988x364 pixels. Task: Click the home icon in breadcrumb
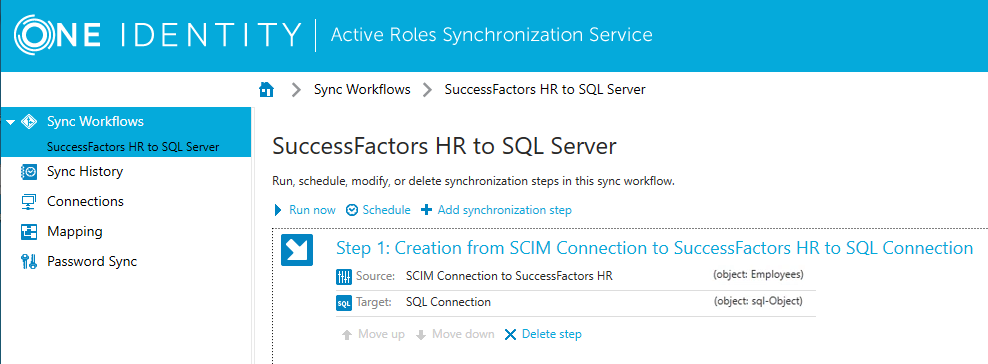[267, 89]
